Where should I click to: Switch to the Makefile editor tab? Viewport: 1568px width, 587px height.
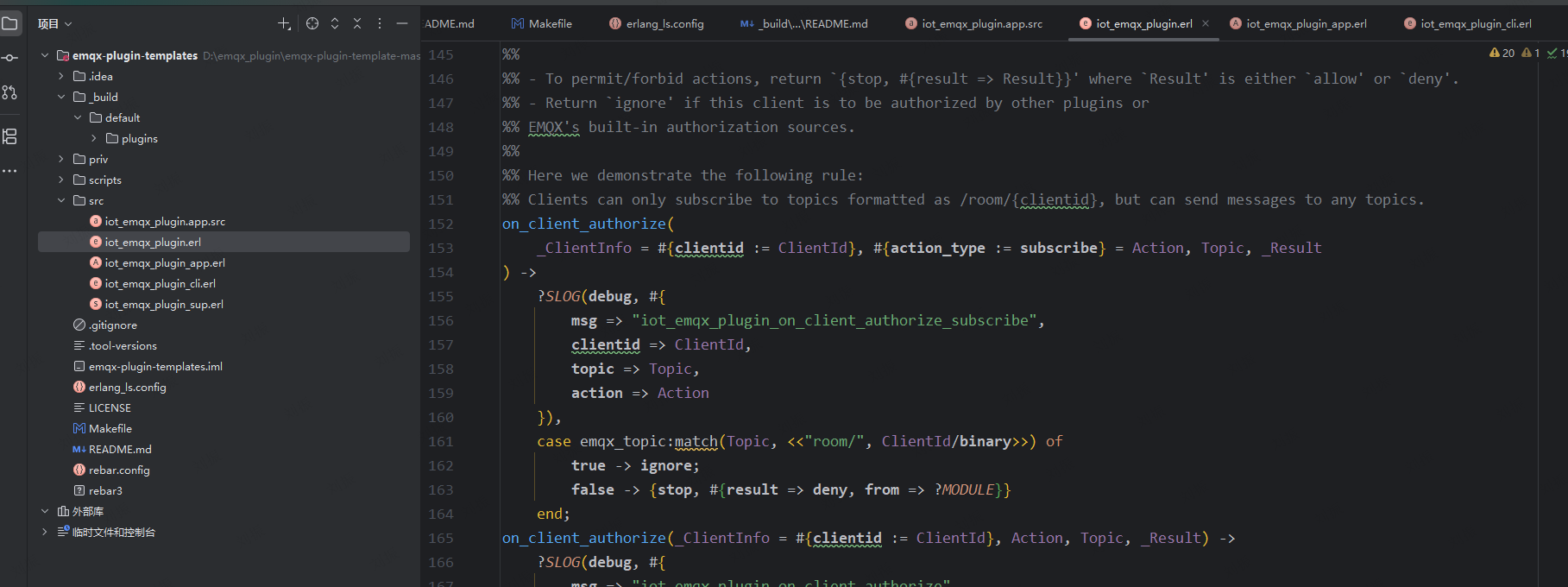[541, 23]
